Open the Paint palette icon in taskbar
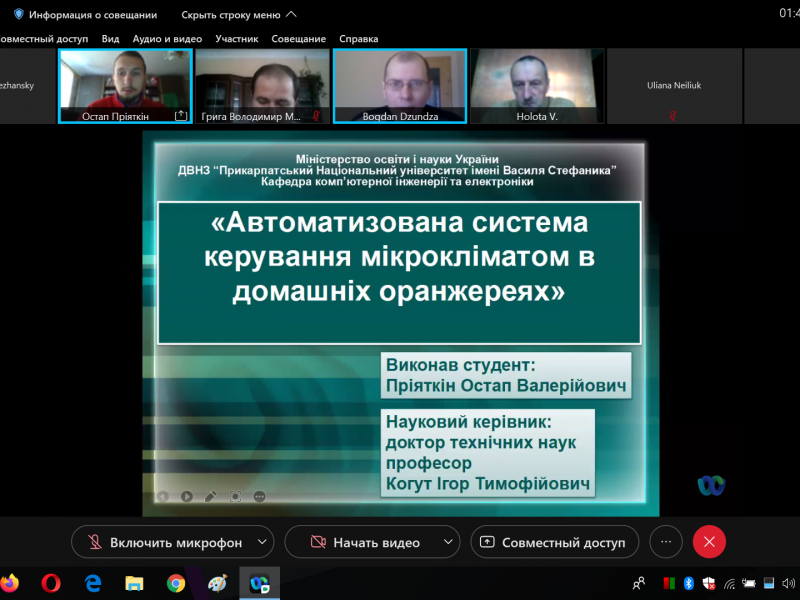Screen dimensions: 800x600 217,582
